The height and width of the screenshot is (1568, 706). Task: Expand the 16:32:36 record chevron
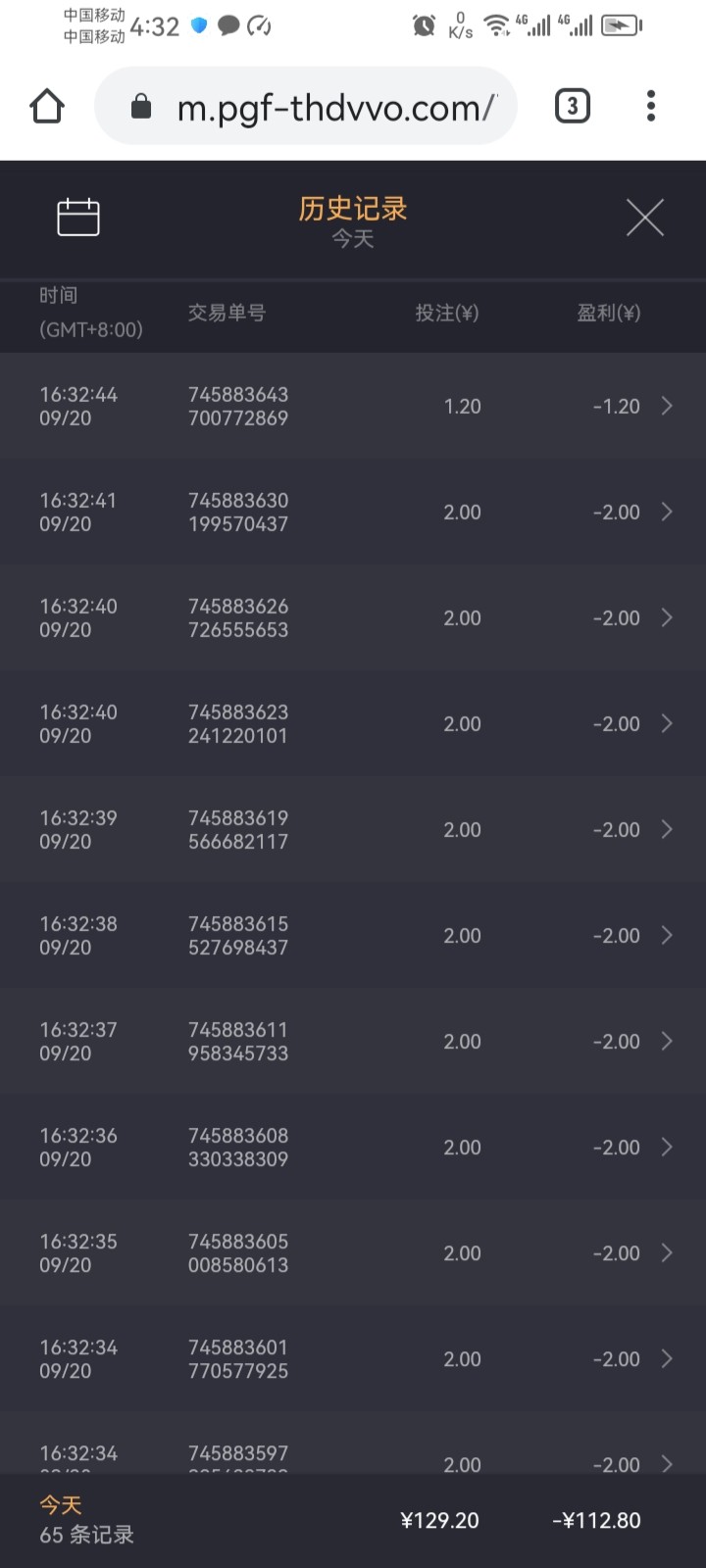click(667, 1147)
